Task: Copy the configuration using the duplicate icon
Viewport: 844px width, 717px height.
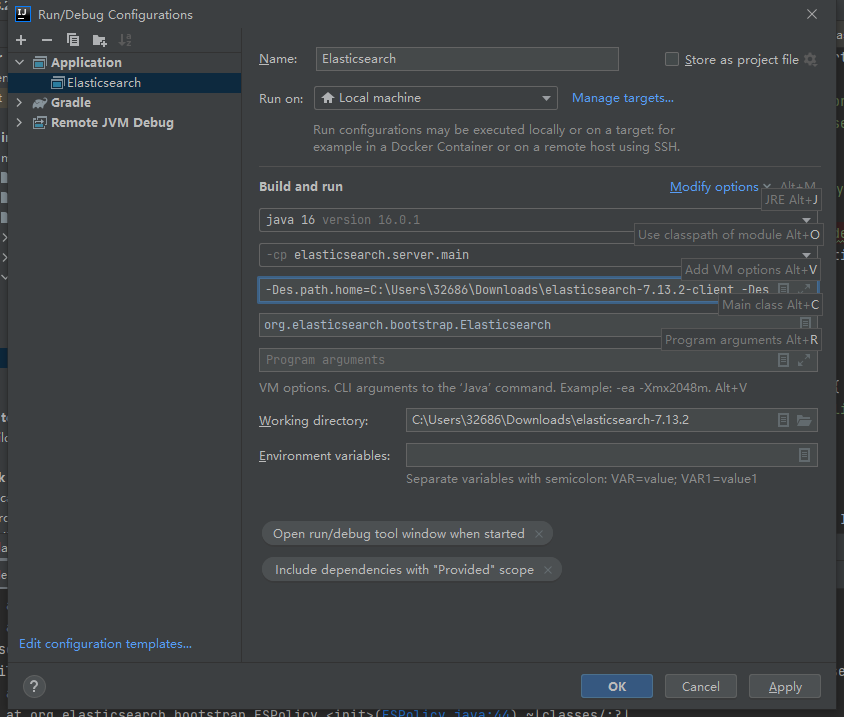Action: (x=72, y=40)
